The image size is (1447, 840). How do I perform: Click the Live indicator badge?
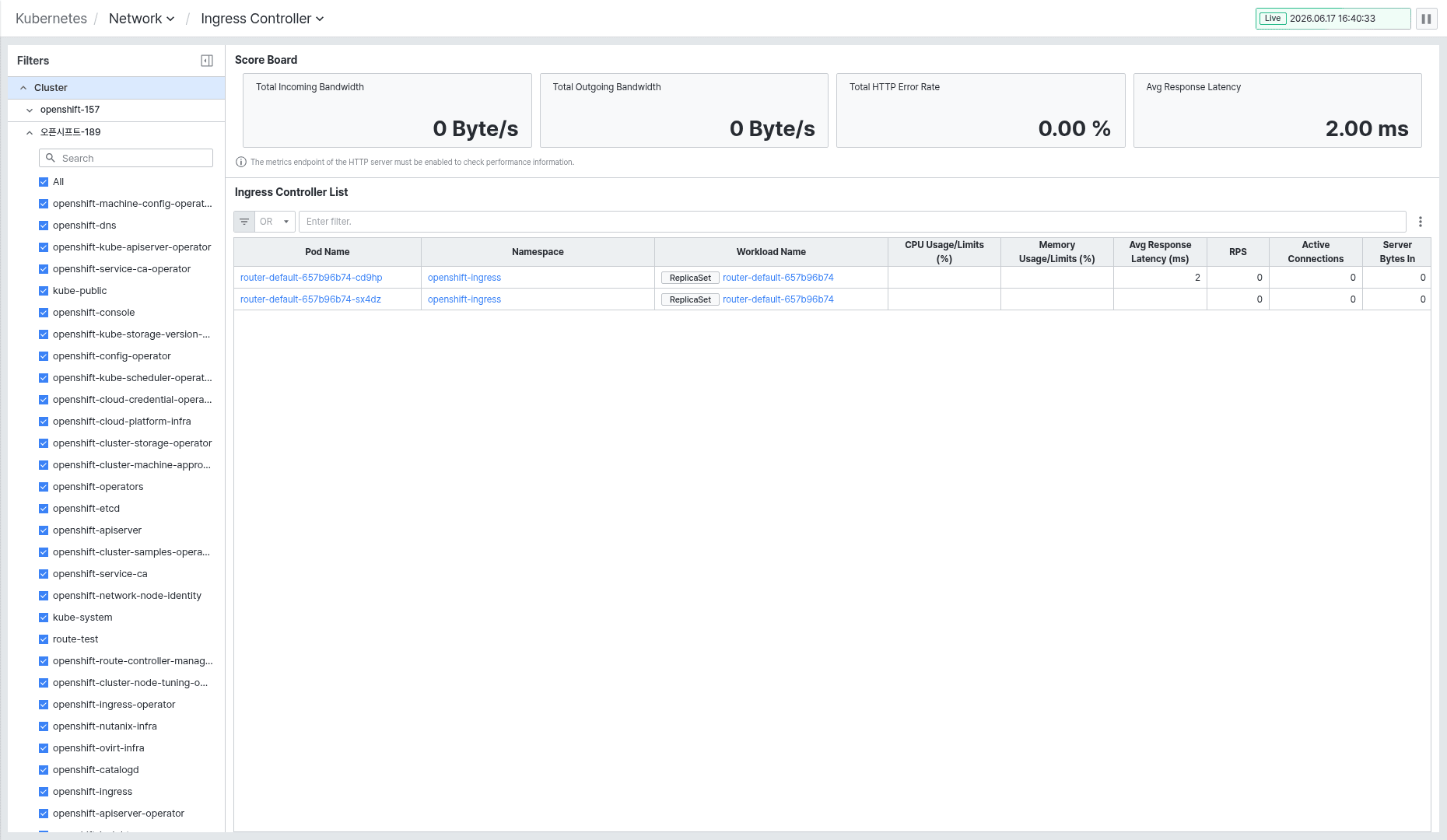click(x=1273, y=19)
